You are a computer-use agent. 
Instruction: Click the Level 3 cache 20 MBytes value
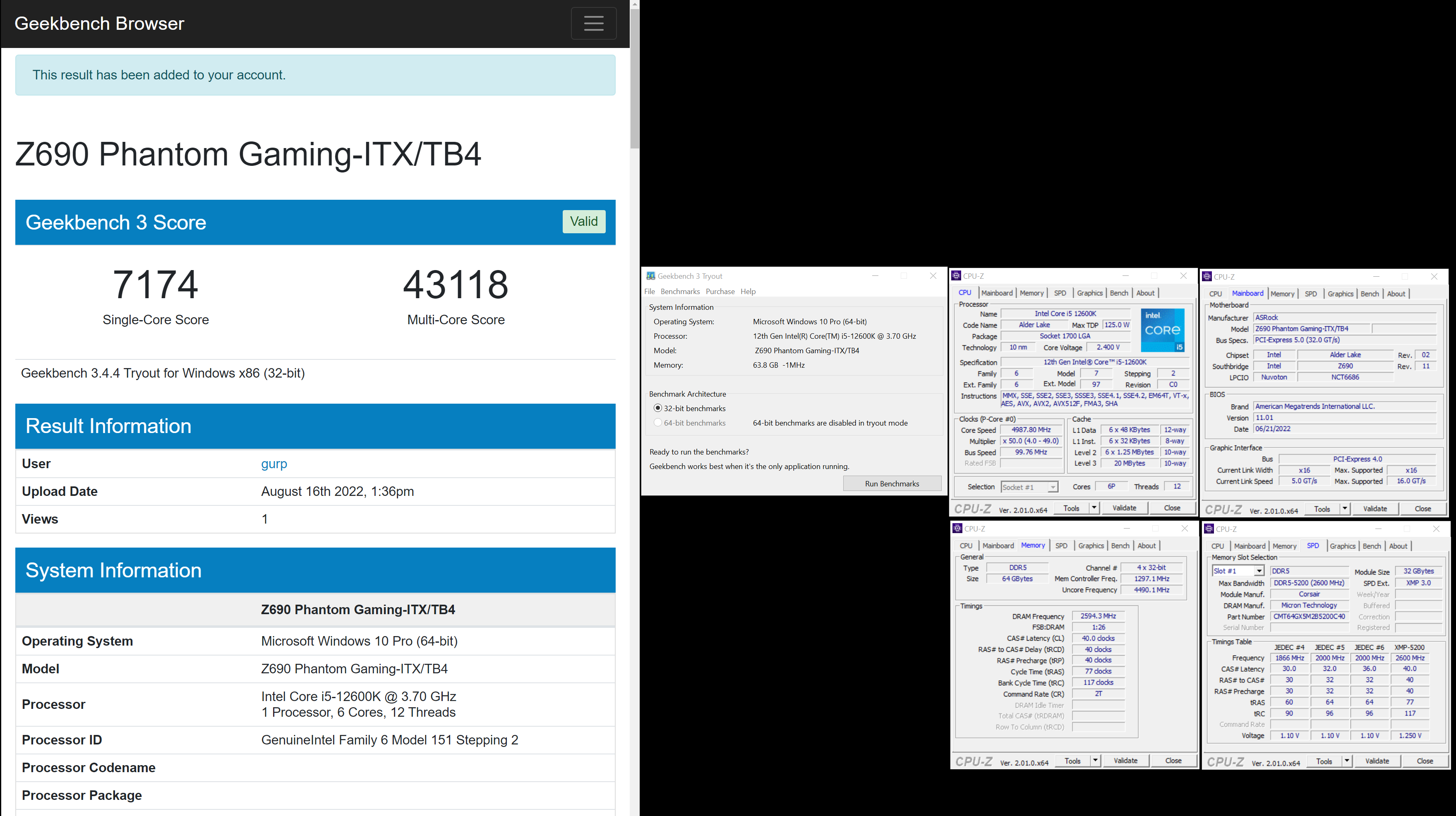pyautogui.click(x=1129, y=463)
